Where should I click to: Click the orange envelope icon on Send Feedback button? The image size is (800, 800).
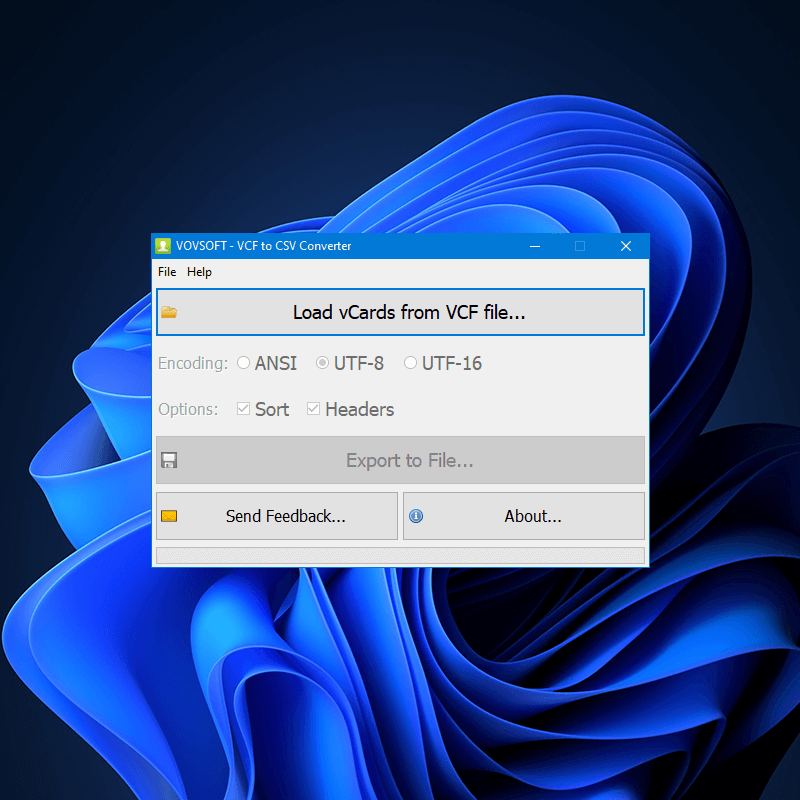click(169, 515)
